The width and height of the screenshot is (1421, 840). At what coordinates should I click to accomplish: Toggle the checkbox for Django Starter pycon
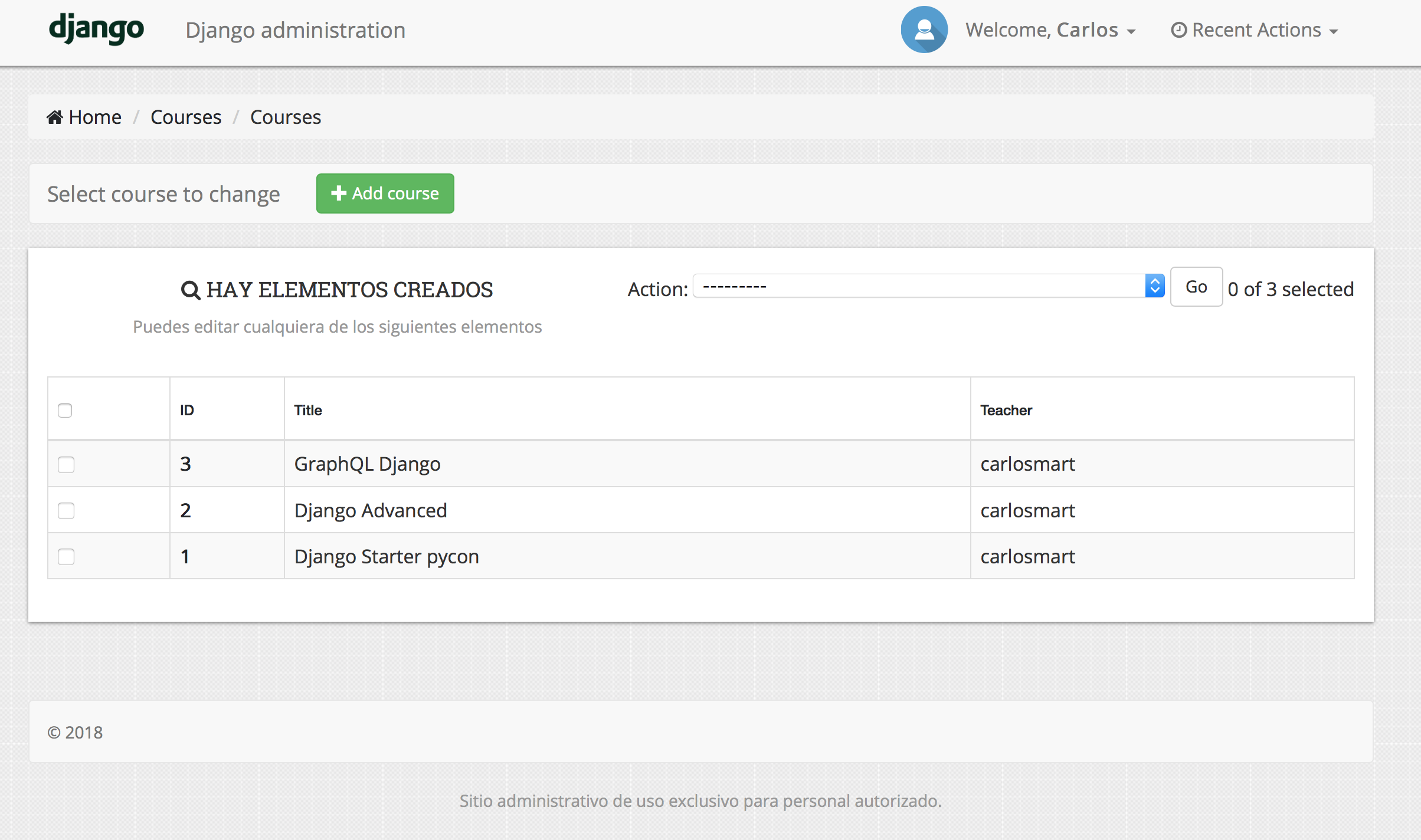click(x=66, y=556)
